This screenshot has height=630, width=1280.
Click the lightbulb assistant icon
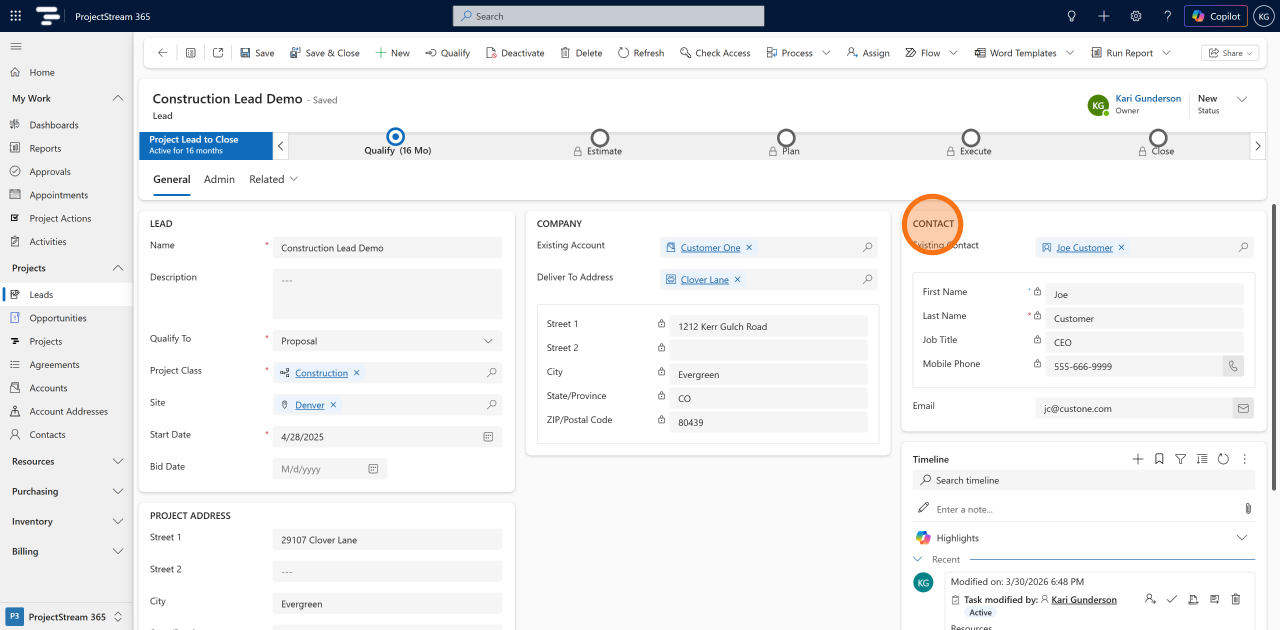(1072, 16)
